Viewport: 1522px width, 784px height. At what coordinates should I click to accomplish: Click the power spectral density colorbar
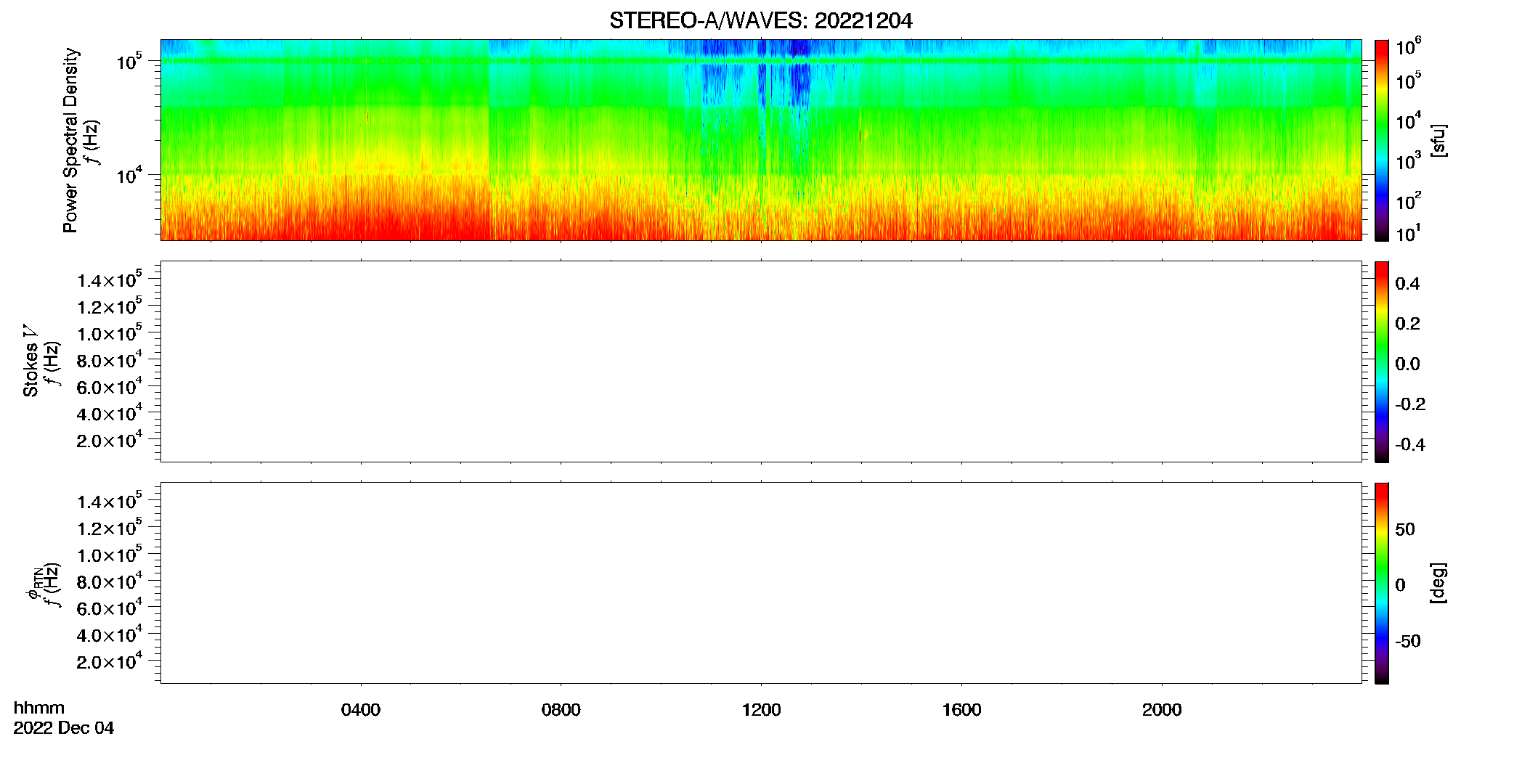tap(1382, 140)
